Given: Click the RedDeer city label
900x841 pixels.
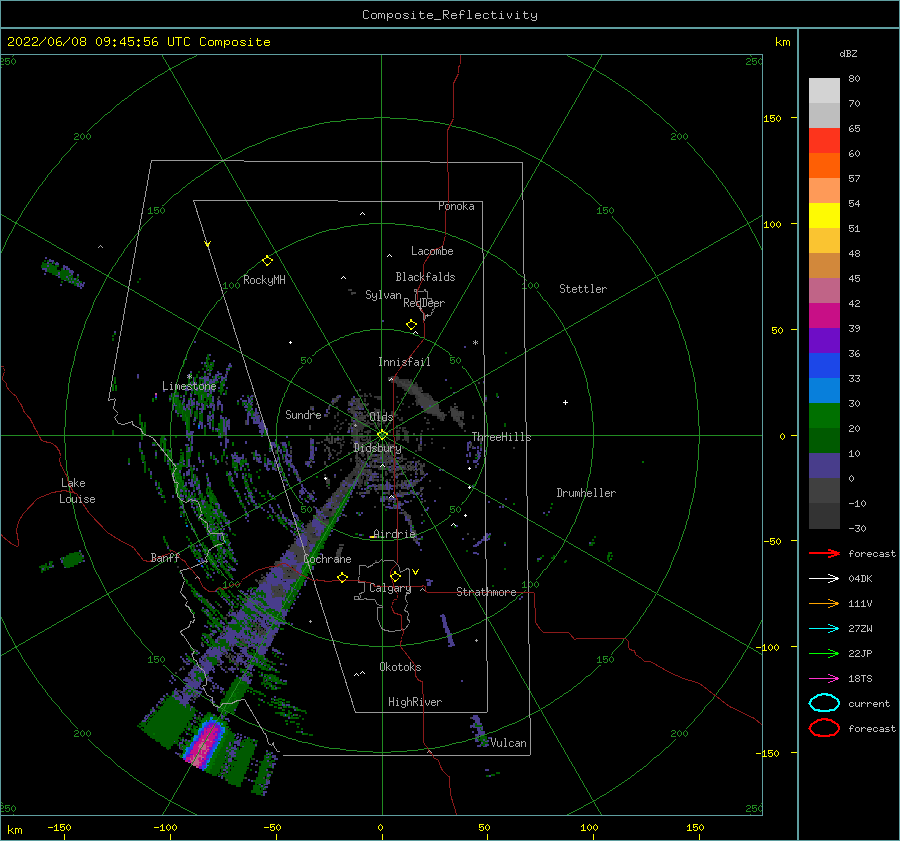Looking at the screenshot, I should [424, 303].
